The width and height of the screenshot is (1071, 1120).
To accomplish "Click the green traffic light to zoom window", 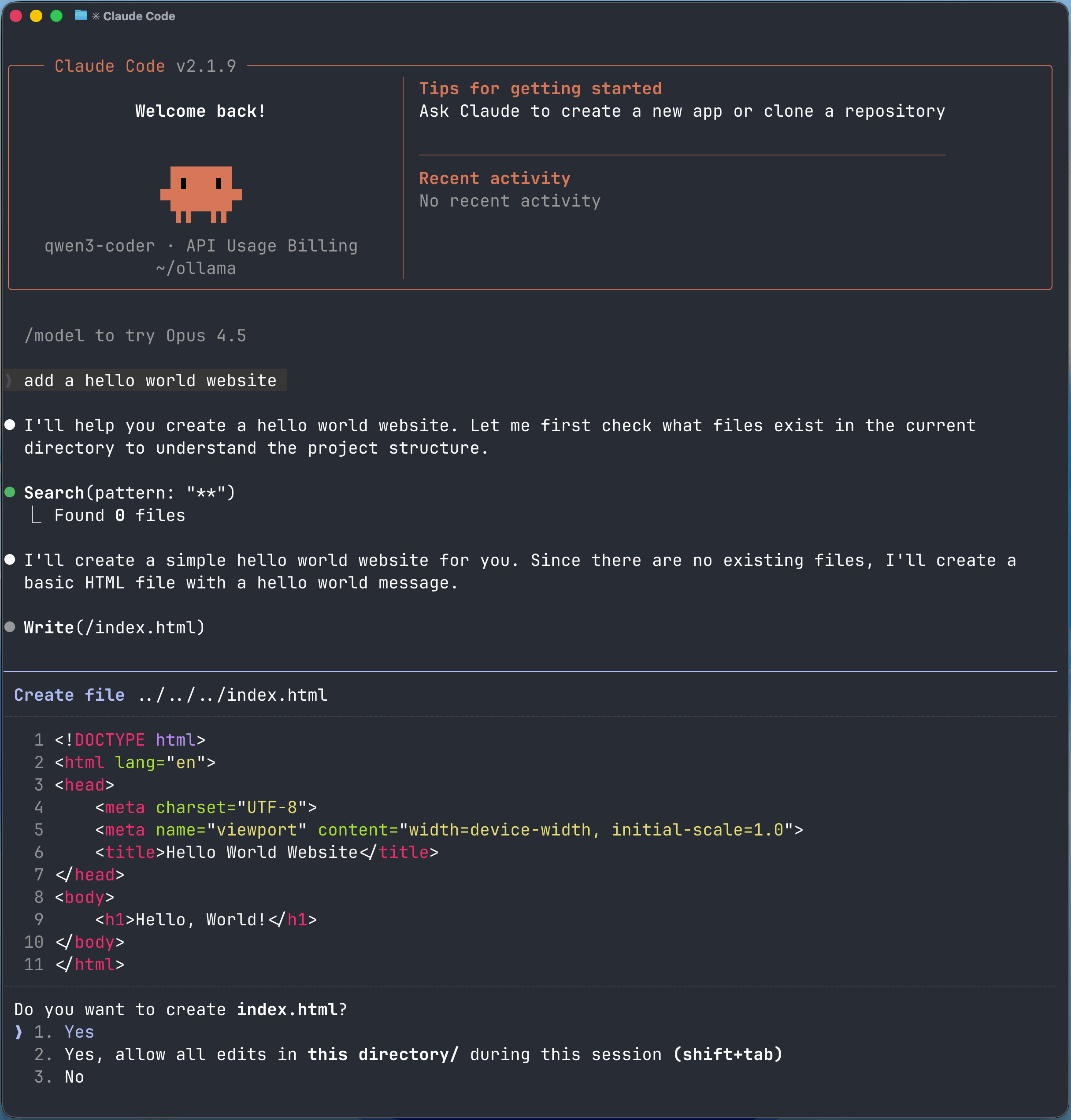I will coord(56,17).
